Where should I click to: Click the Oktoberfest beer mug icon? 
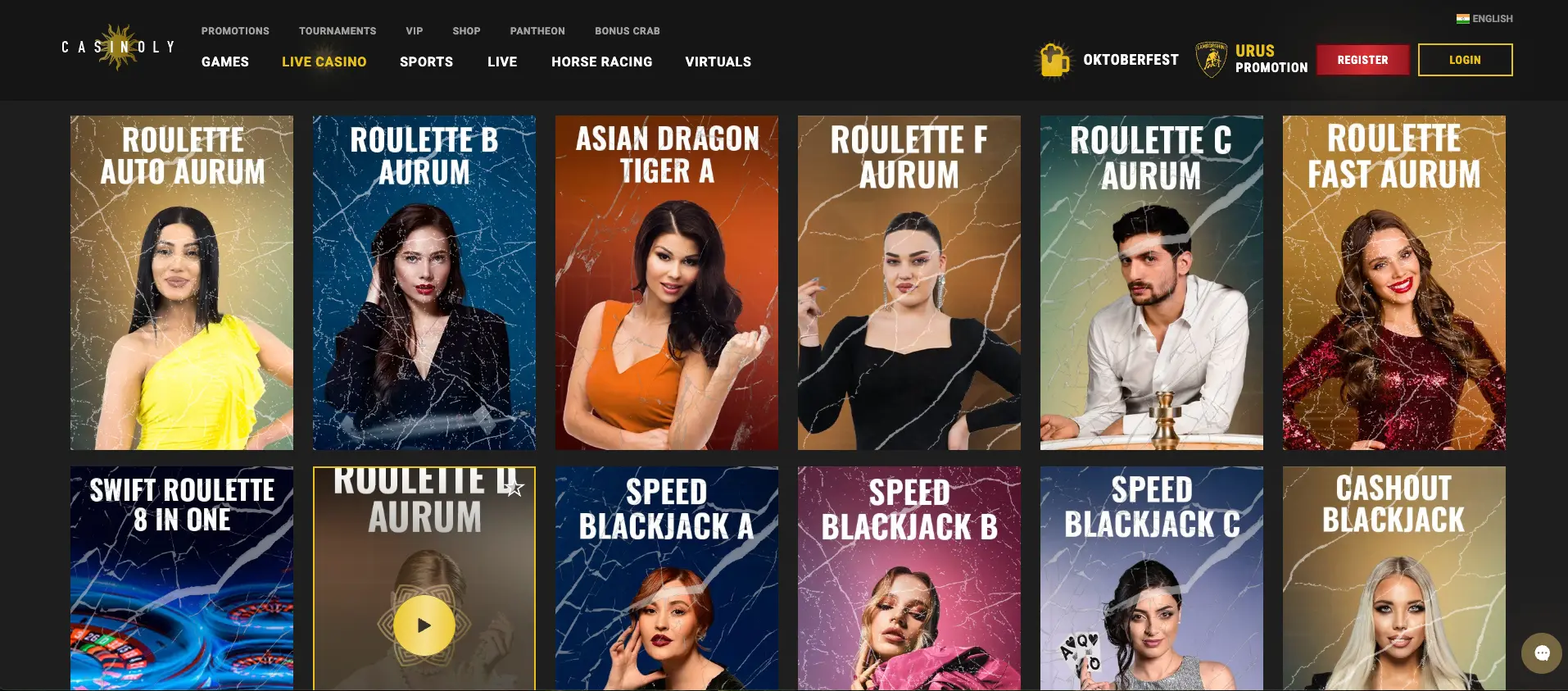point(1054,60)
